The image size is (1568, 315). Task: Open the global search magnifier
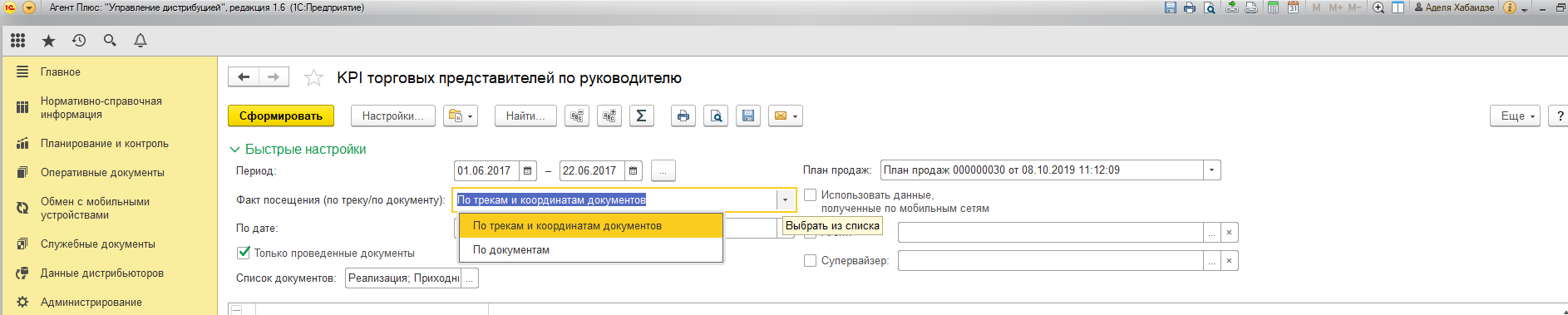[110, 40]
